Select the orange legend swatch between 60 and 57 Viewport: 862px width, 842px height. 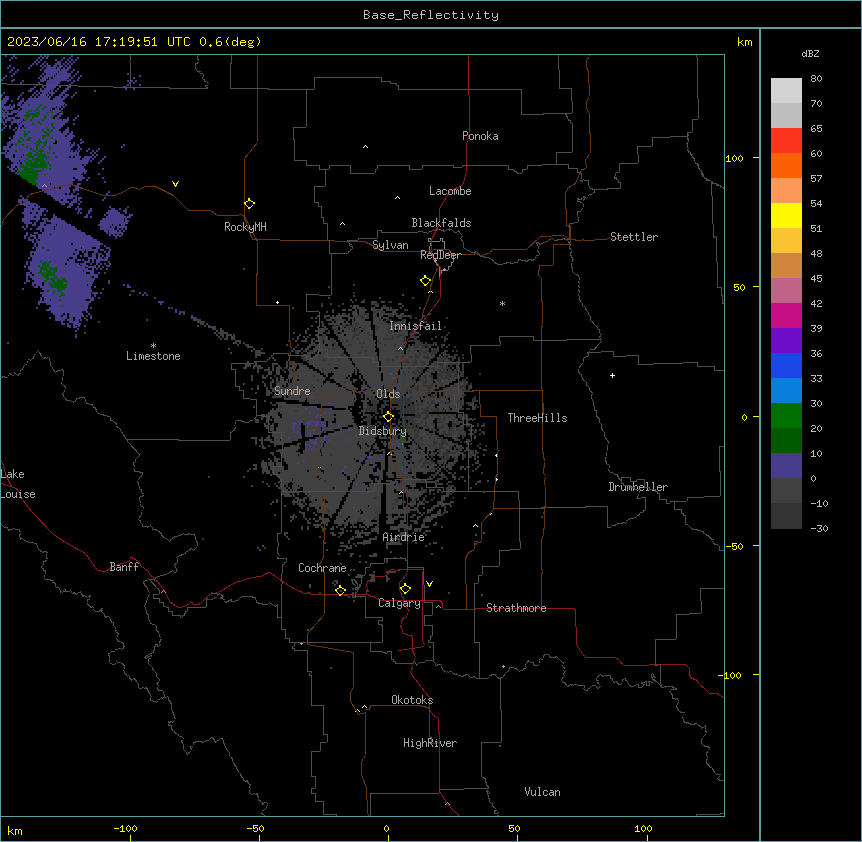786,165
